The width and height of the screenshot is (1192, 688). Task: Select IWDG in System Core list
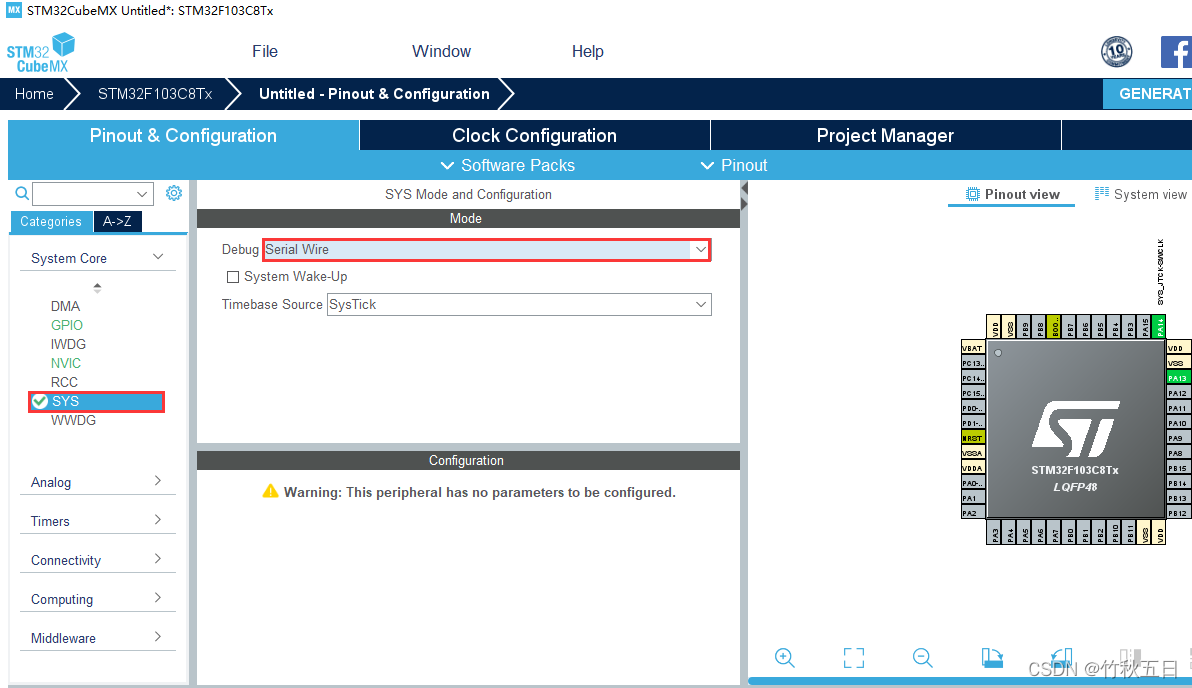click(68, 344)
